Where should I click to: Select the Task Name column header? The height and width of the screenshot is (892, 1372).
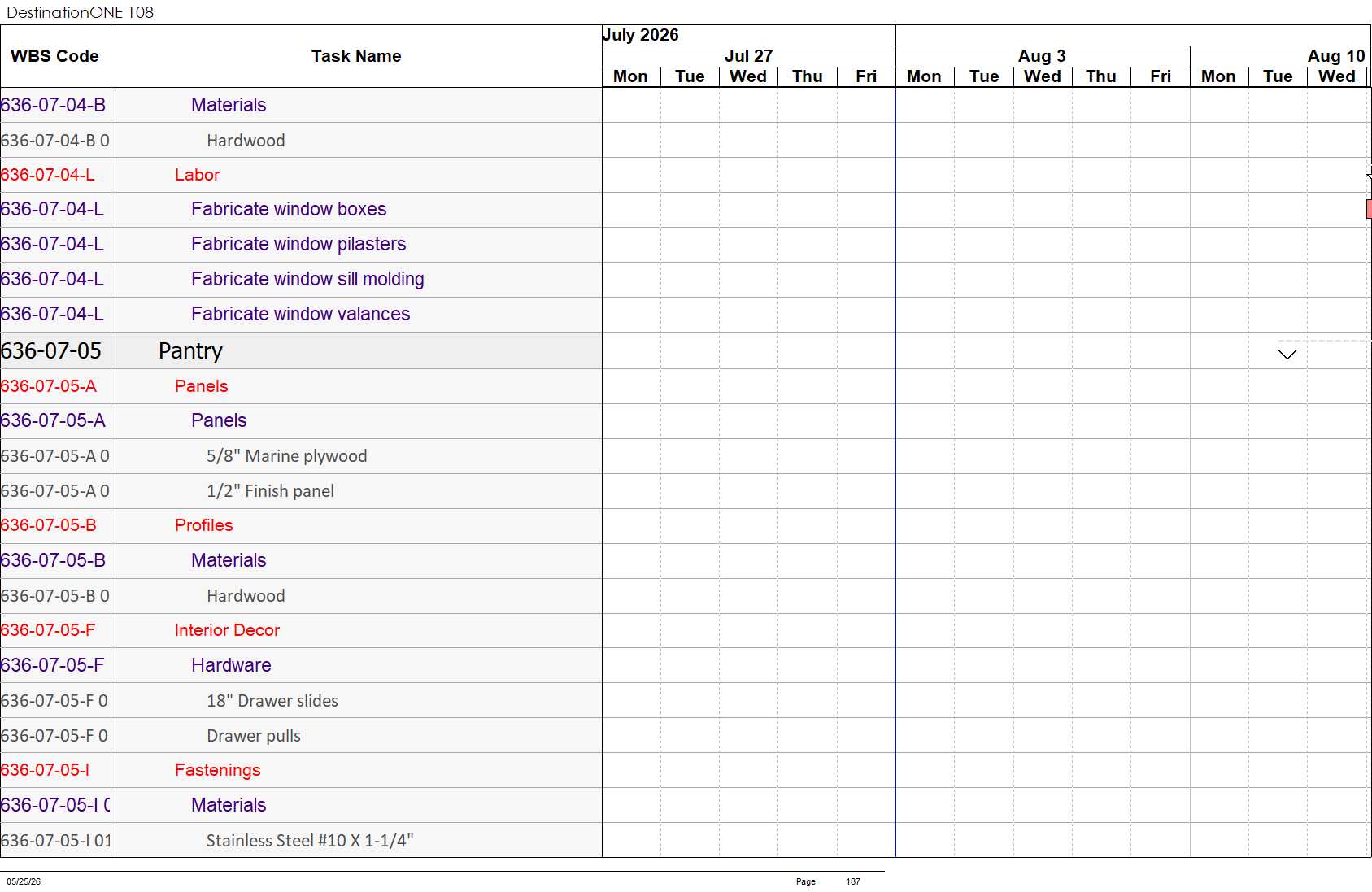[x=356, y=56]
